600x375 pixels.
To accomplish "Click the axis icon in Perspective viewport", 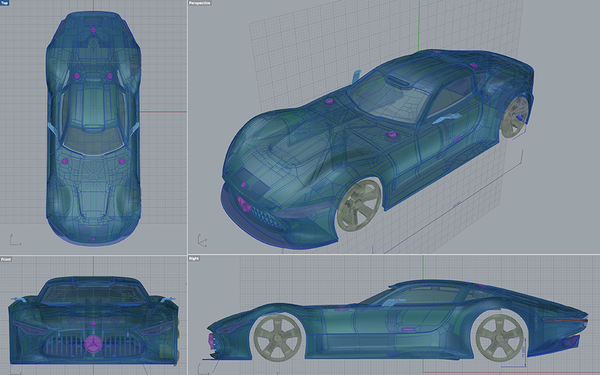I will [203, 240].
